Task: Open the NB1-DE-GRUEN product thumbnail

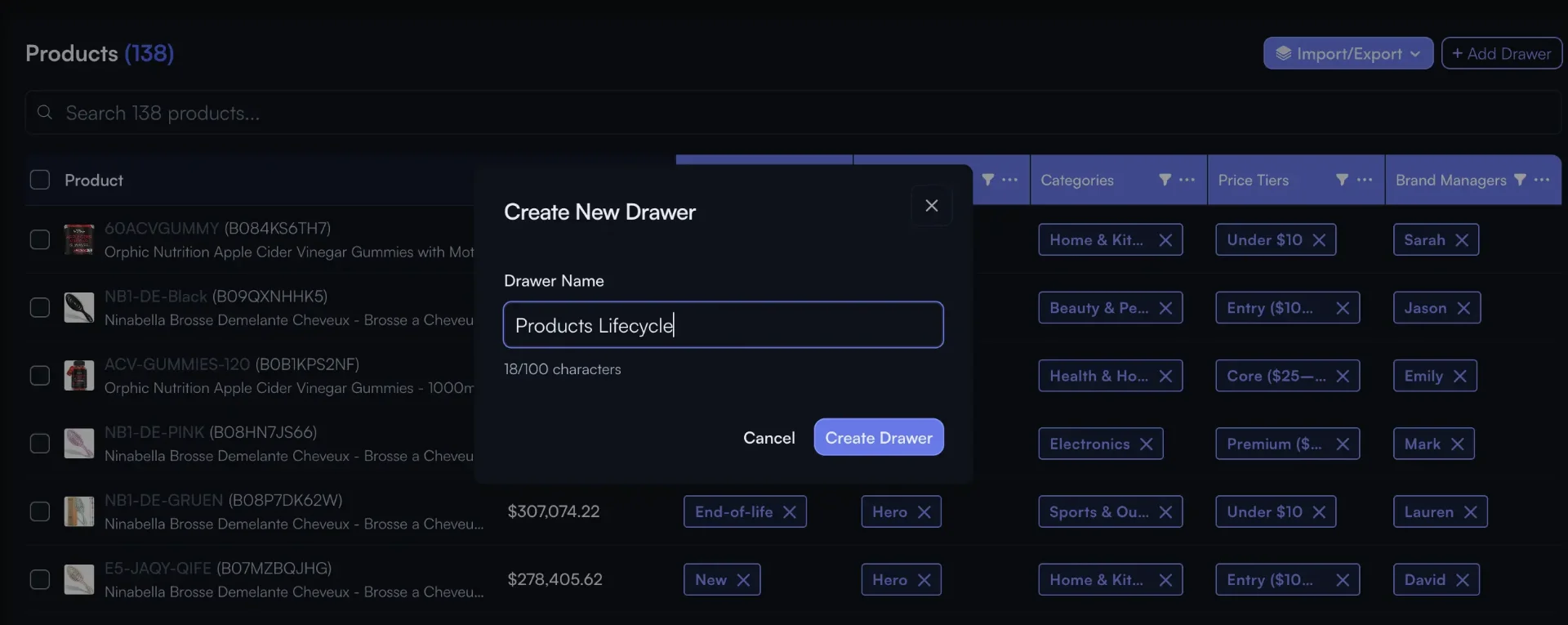Action: click(x=79, y=511)
